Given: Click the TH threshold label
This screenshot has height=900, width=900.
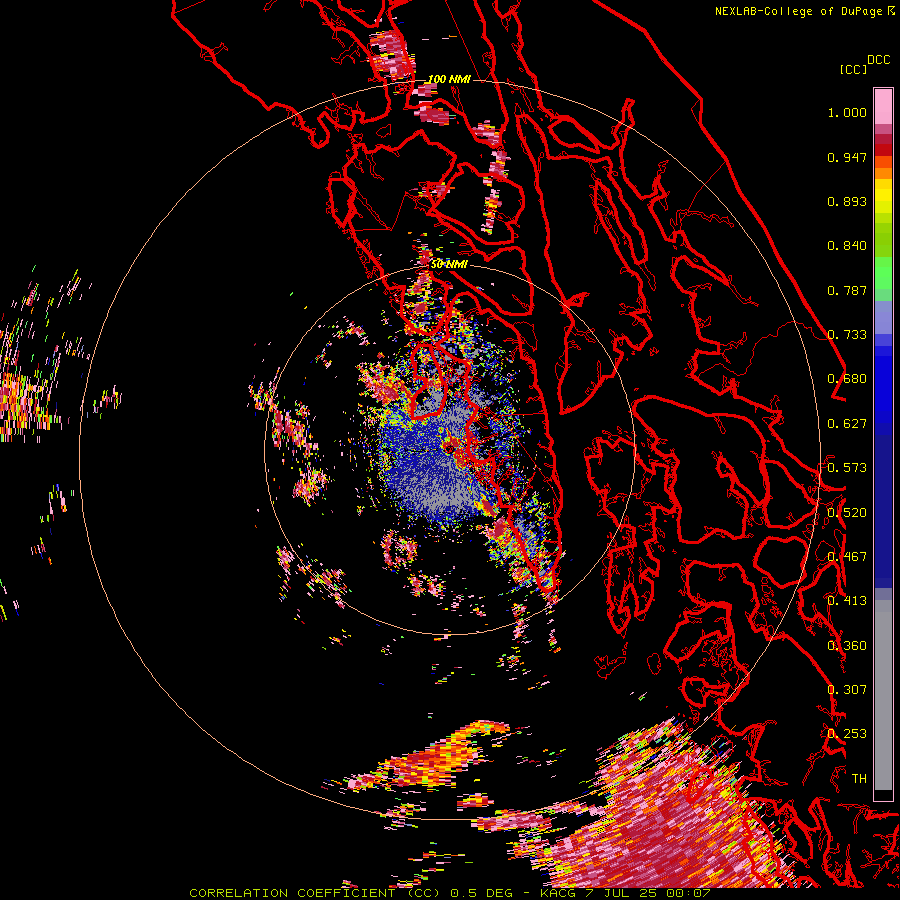Looking at the screenshot, I should pos(859,779).
